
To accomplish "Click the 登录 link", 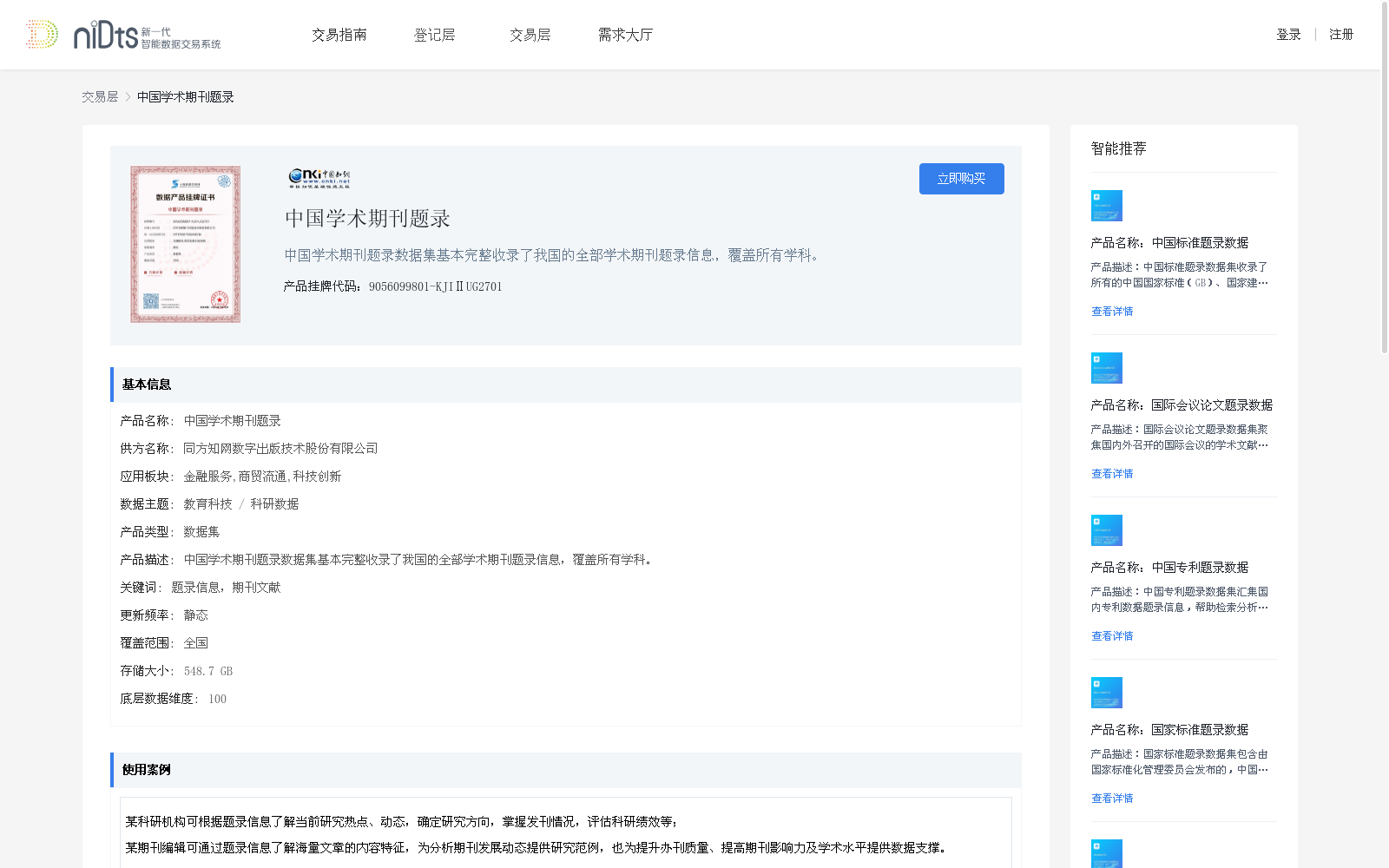I will click(x=1288, y=35).
